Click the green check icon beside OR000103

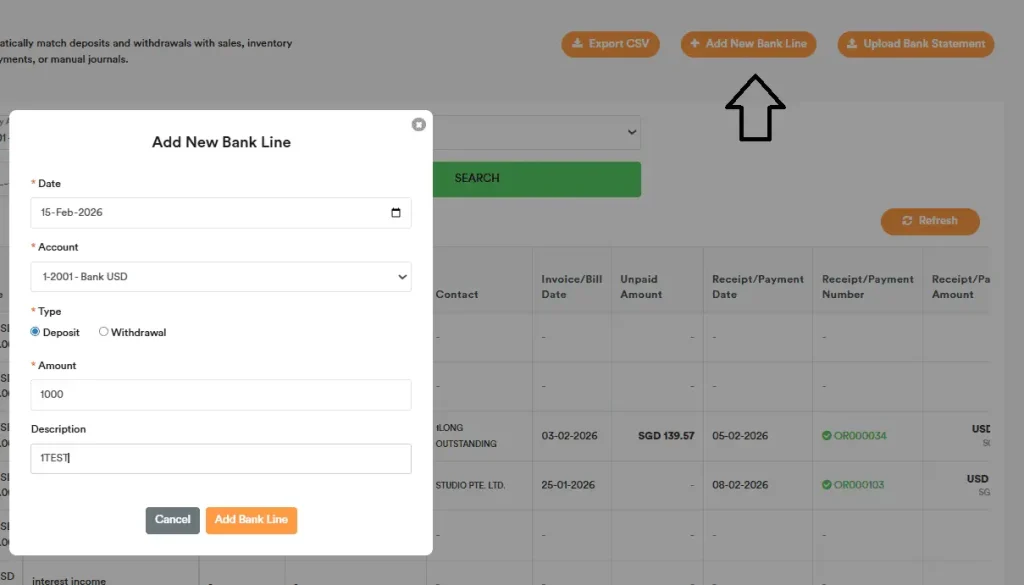827,485
